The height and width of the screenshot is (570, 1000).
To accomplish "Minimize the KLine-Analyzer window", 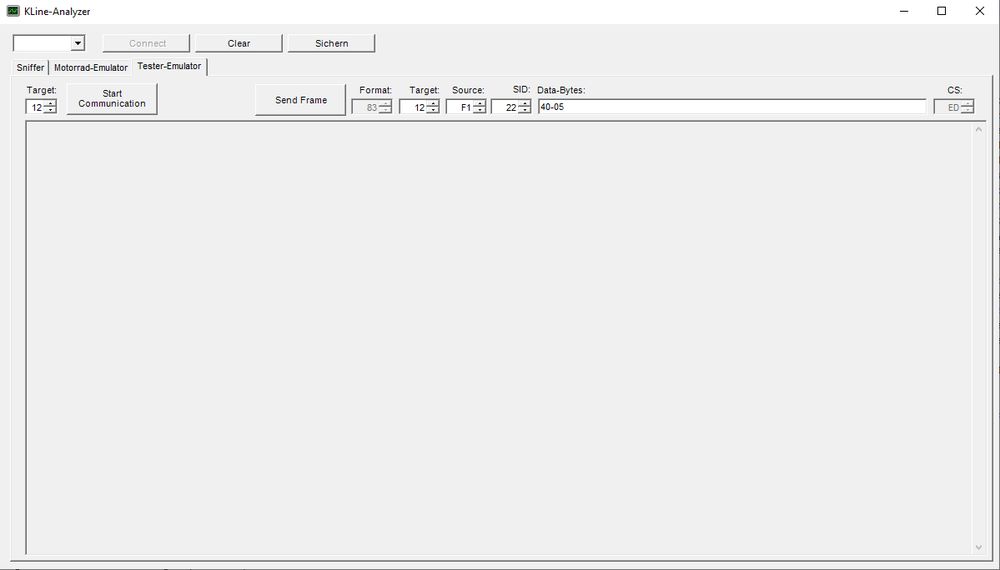I will pos(904,11).
